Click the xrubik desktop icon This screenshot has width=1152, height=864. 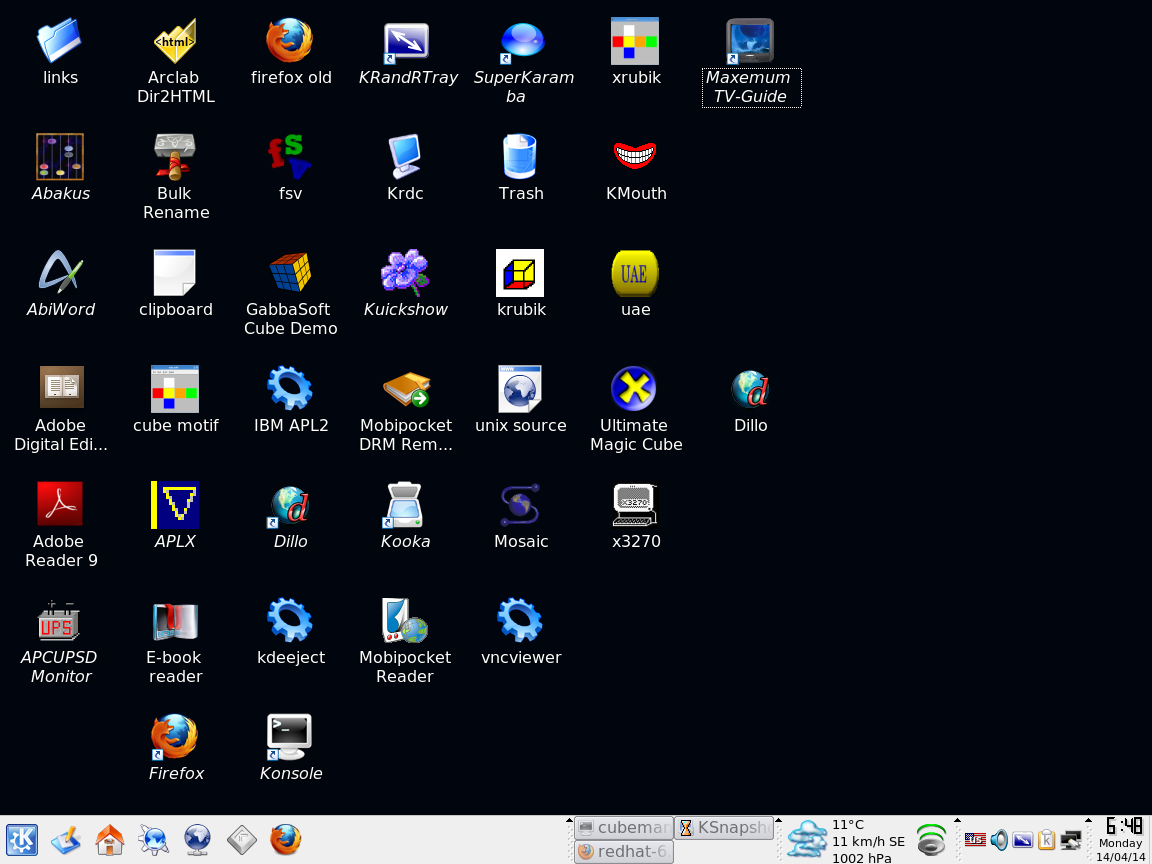coord(636,41)
